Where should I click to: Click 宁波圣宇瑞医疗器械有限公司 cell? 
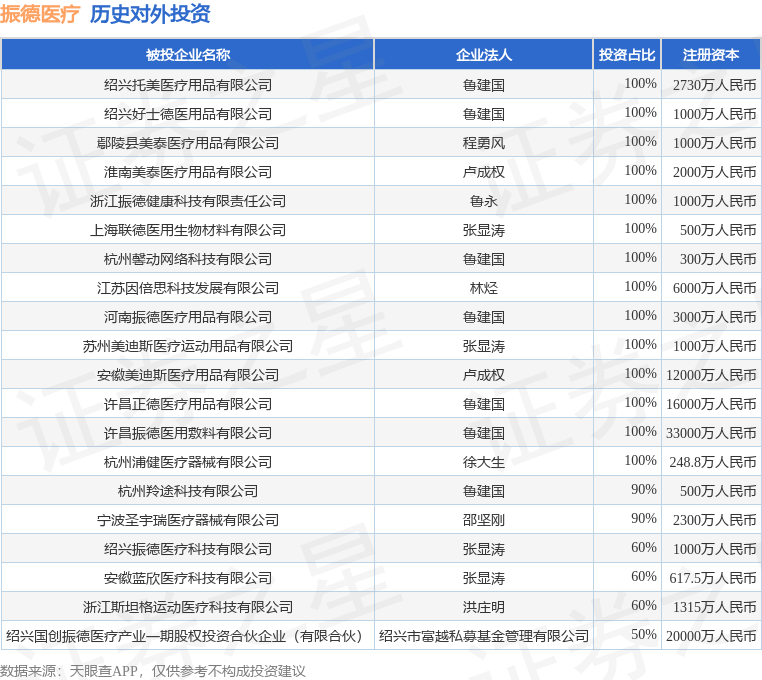point(188,520)
